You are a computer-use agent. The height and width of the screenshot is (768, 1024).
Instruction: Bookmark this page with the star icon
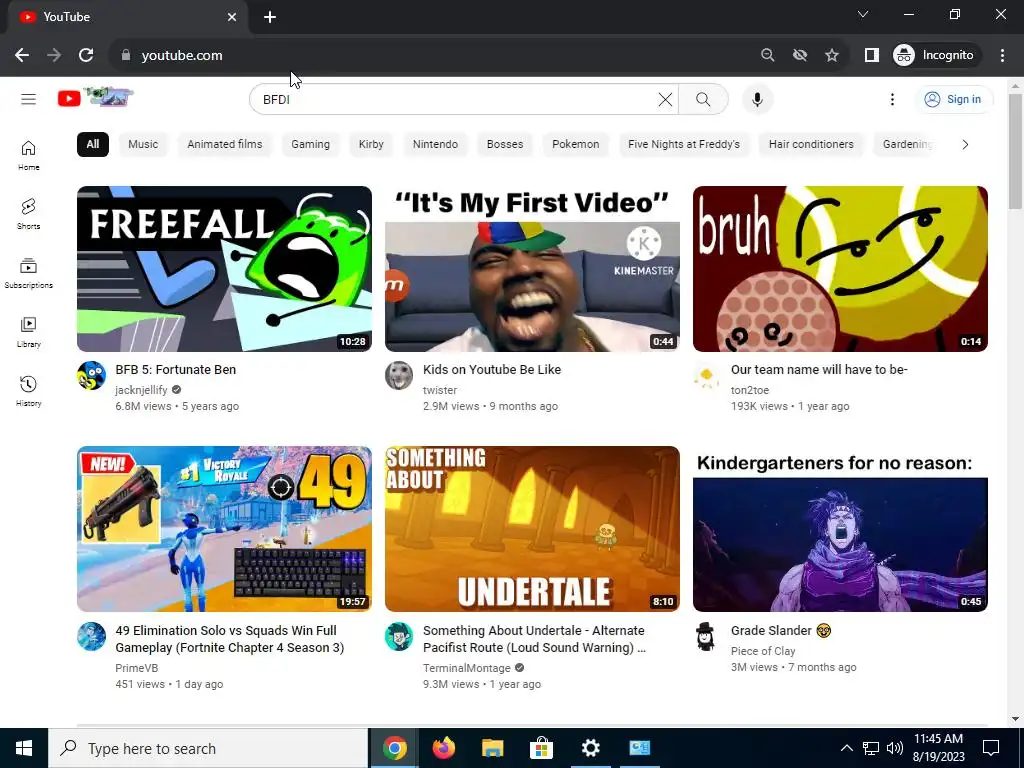click(831, 56)
